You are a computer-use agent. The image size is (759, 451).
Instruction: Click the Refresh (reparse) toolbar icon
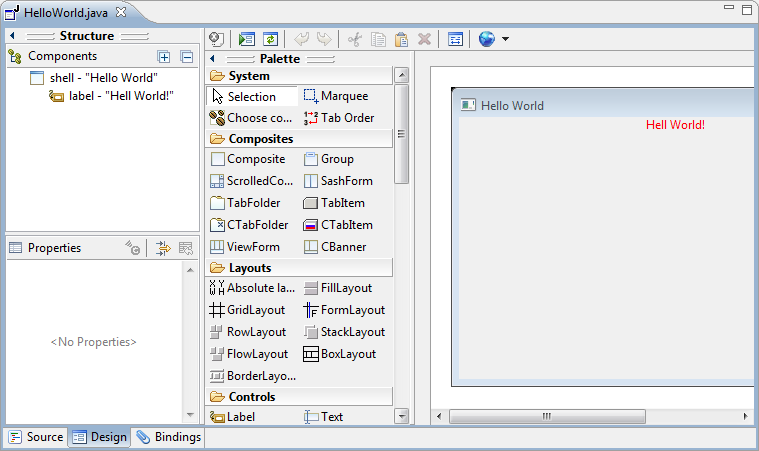pos(270,39)
